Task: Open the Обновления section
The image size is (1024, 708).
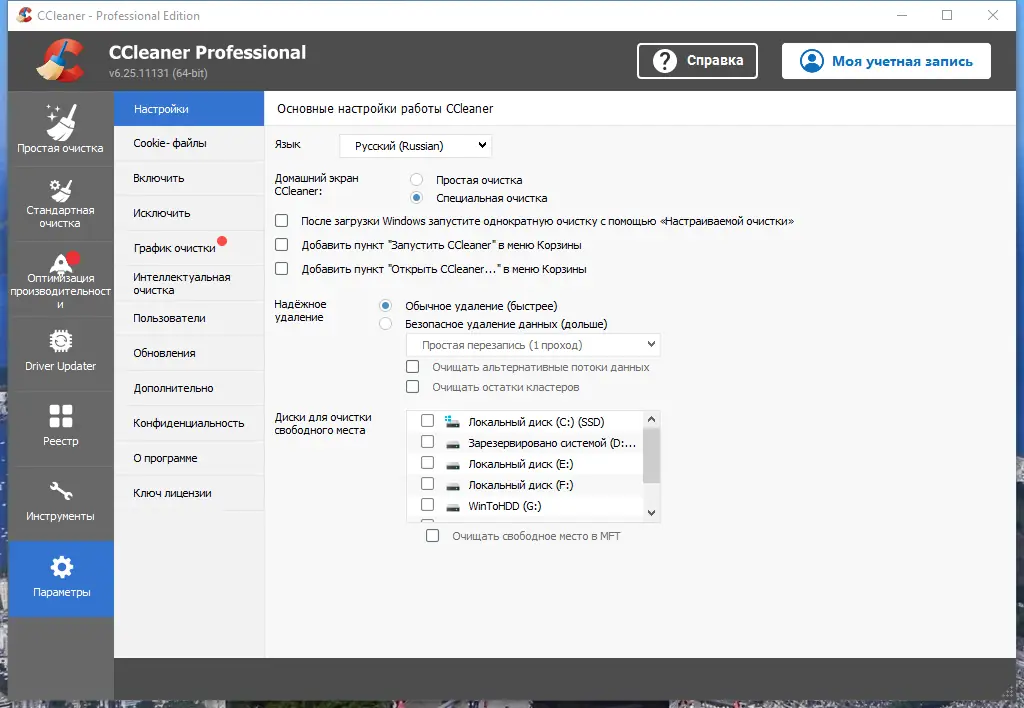Action: [189, 353]
